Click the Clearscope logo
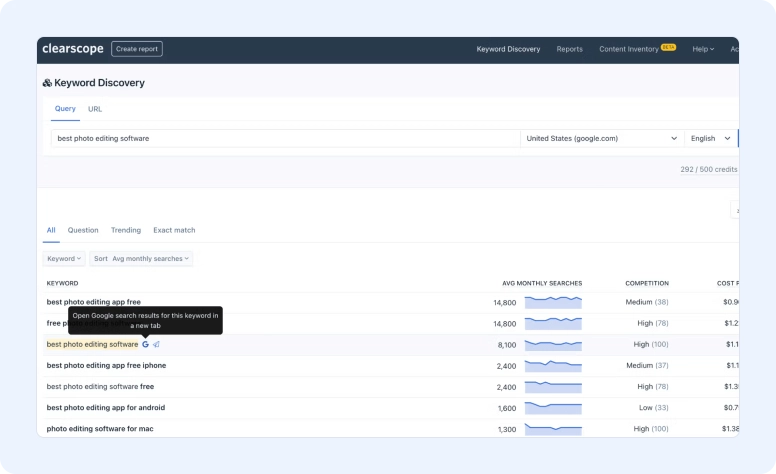This screenshot has height=474, width=776. point(72,49)
